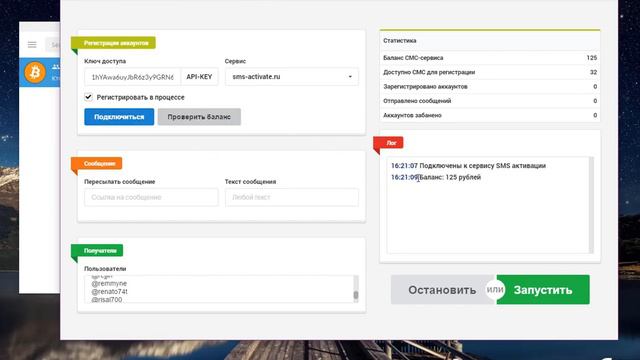640x360 pixels.
Task: Click the red Лог section label
Action: point(389,143)
